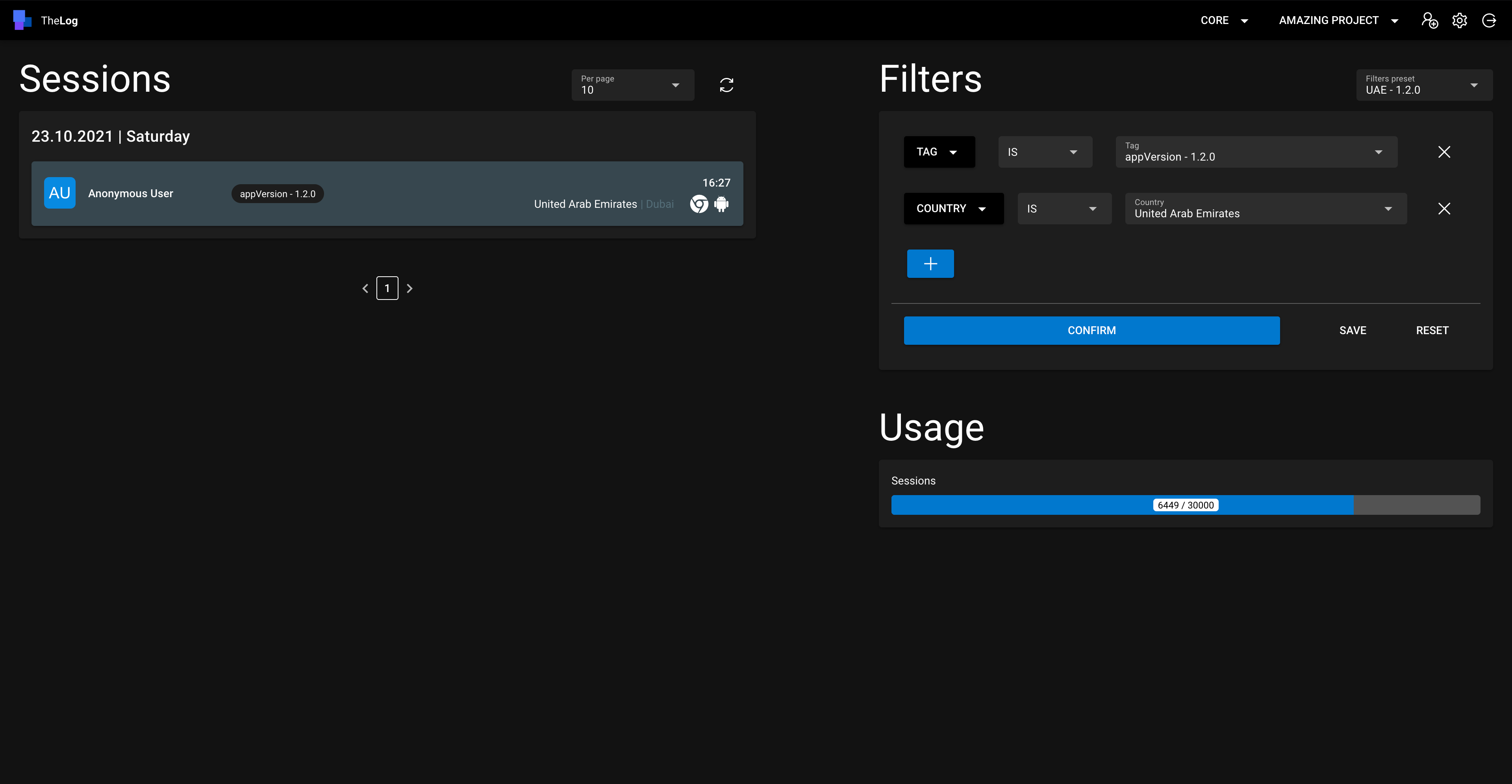This screenshot has width=1512, height=784.
Task: Open the Anonymous User session row
Action: pos(387,194)
